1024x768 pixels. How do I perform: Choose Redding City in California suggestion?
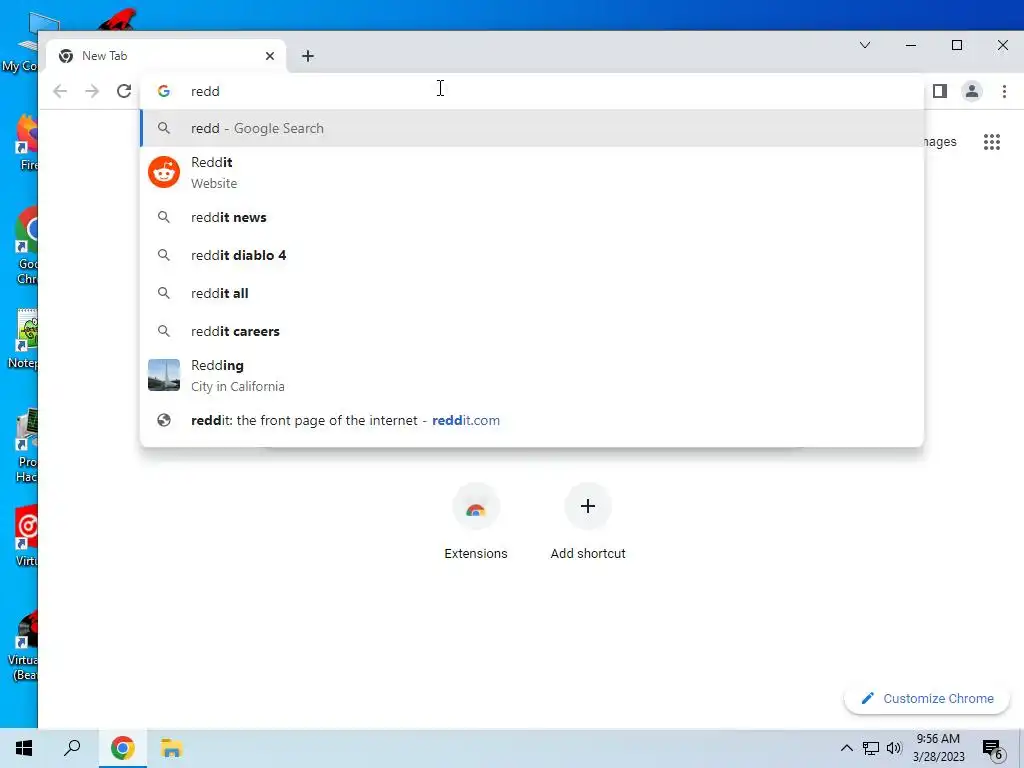click(x=532, y=376)
